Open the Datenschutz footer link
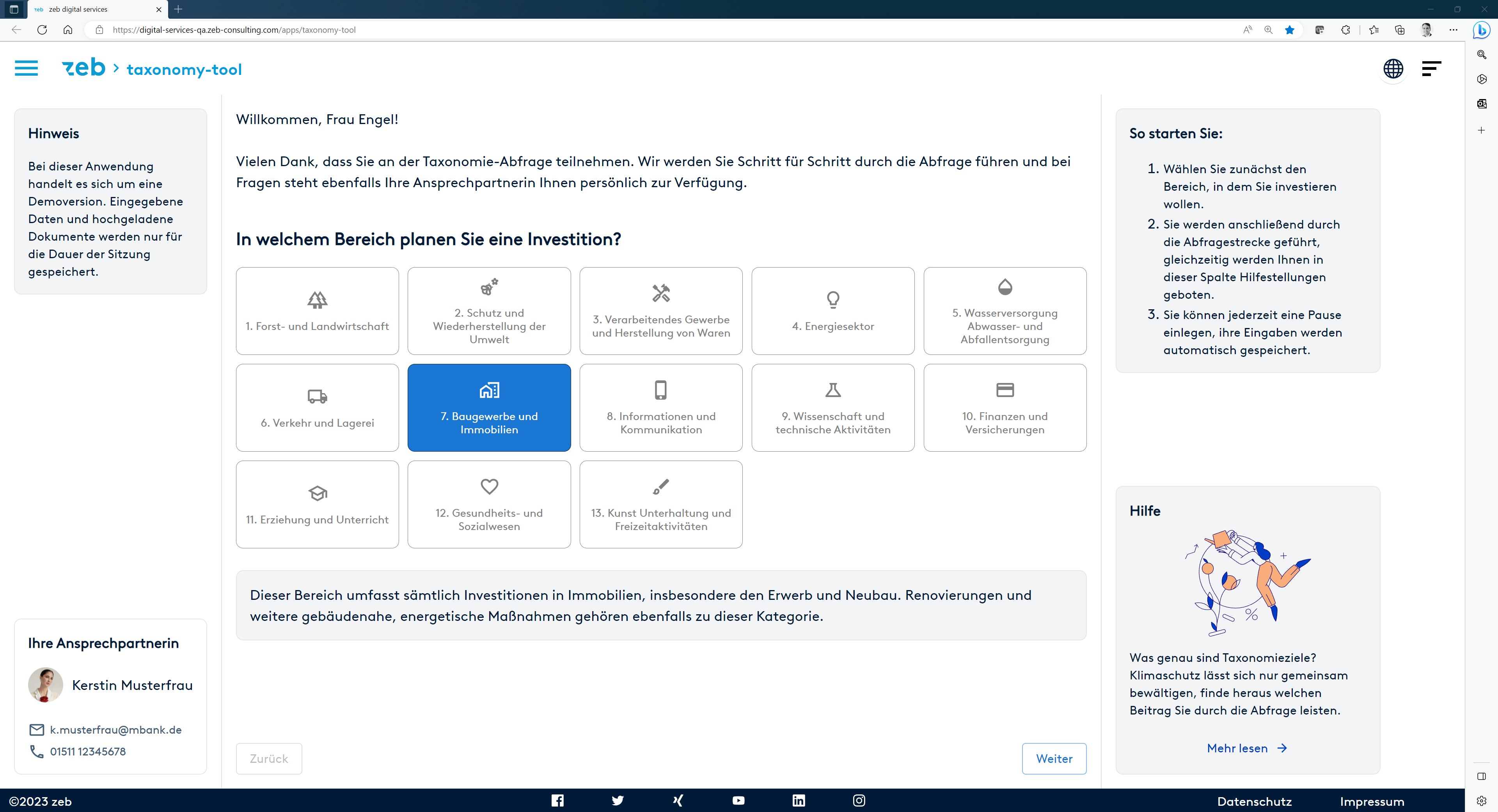The image size is (1498, 812). pos(1254,801)
